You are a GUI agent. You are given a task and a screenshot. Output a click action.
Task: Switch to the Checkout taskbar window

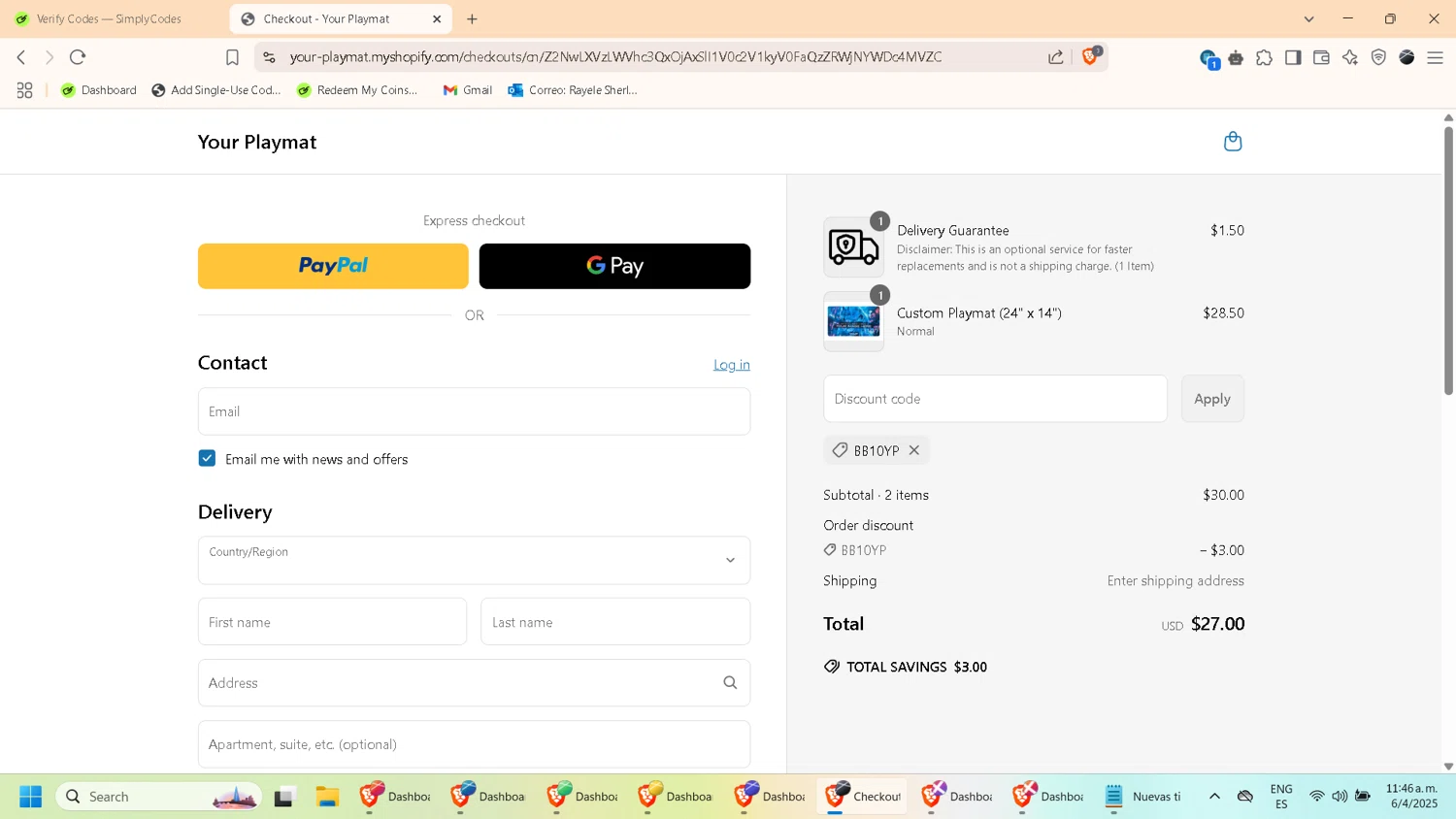(863, 797)
